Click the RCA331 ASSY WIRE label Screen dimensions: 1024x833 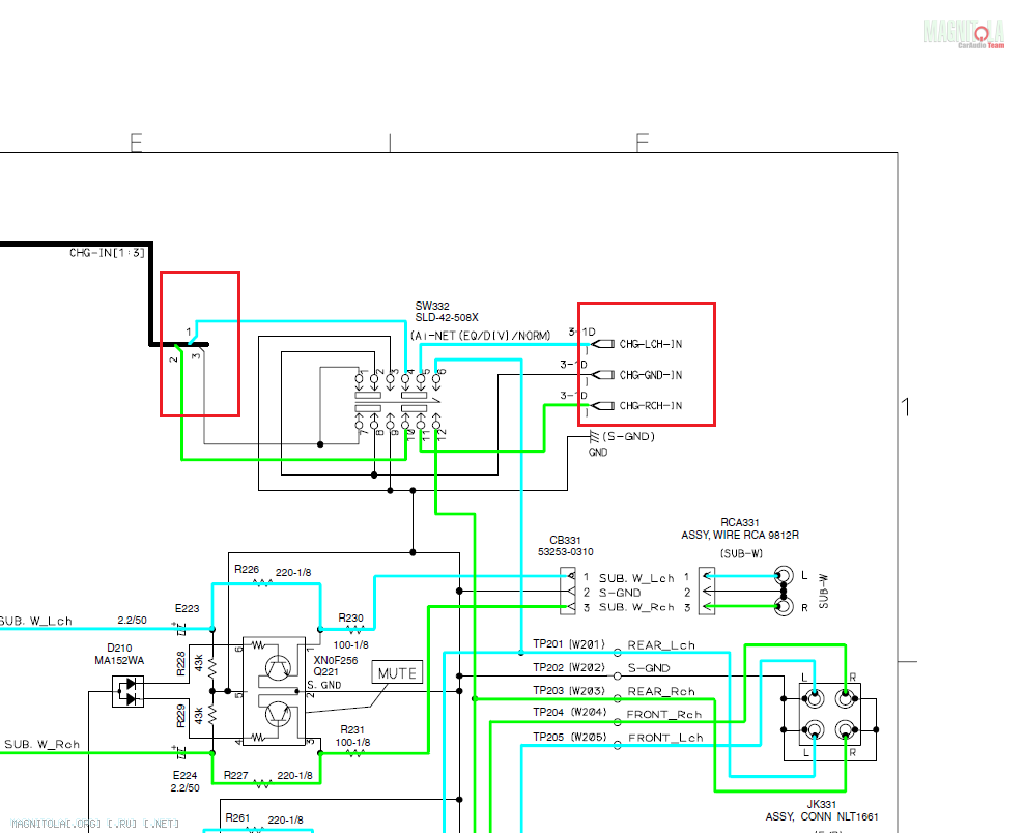pyautogui.click(x=740, y=535)
